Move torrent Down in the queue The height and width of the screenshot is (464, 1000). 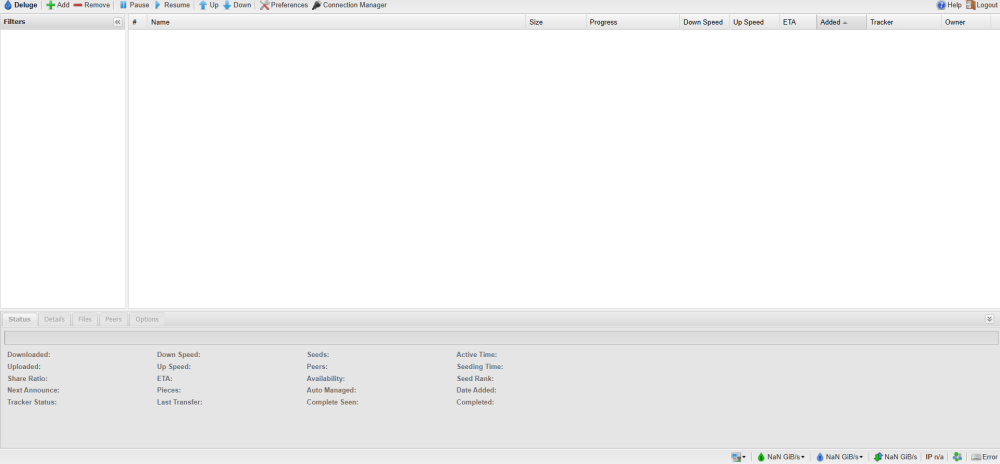[237, 5]
